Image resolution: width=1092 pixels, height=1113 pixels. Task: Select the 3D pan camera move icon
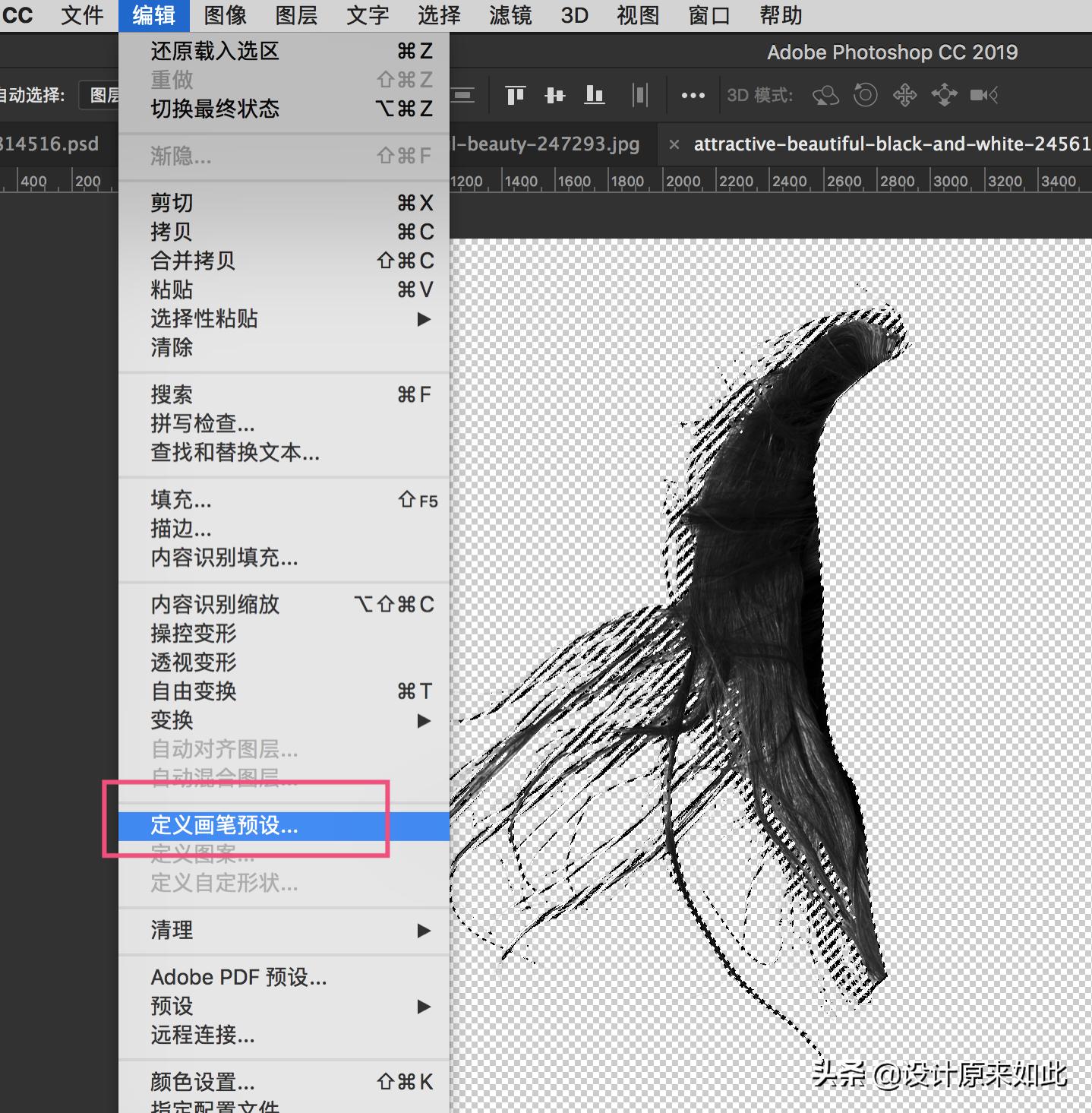point(904,95)
